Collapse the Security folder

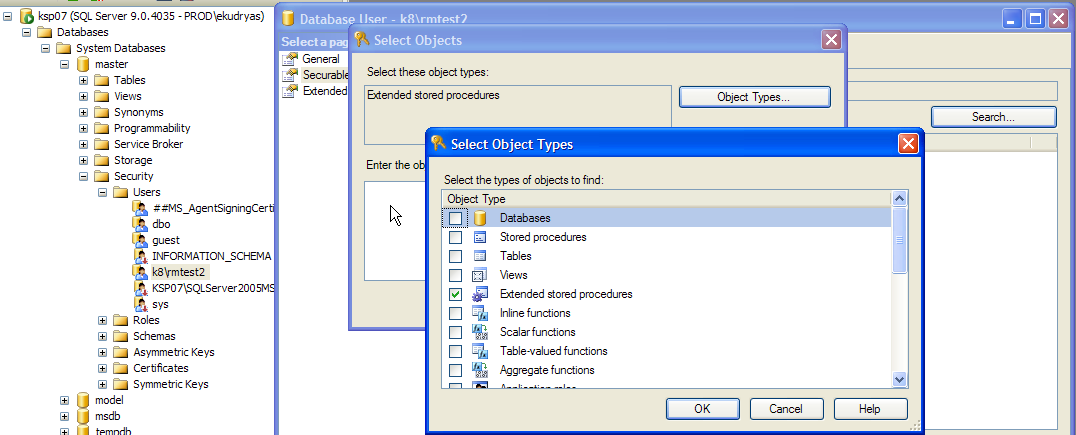84,176
